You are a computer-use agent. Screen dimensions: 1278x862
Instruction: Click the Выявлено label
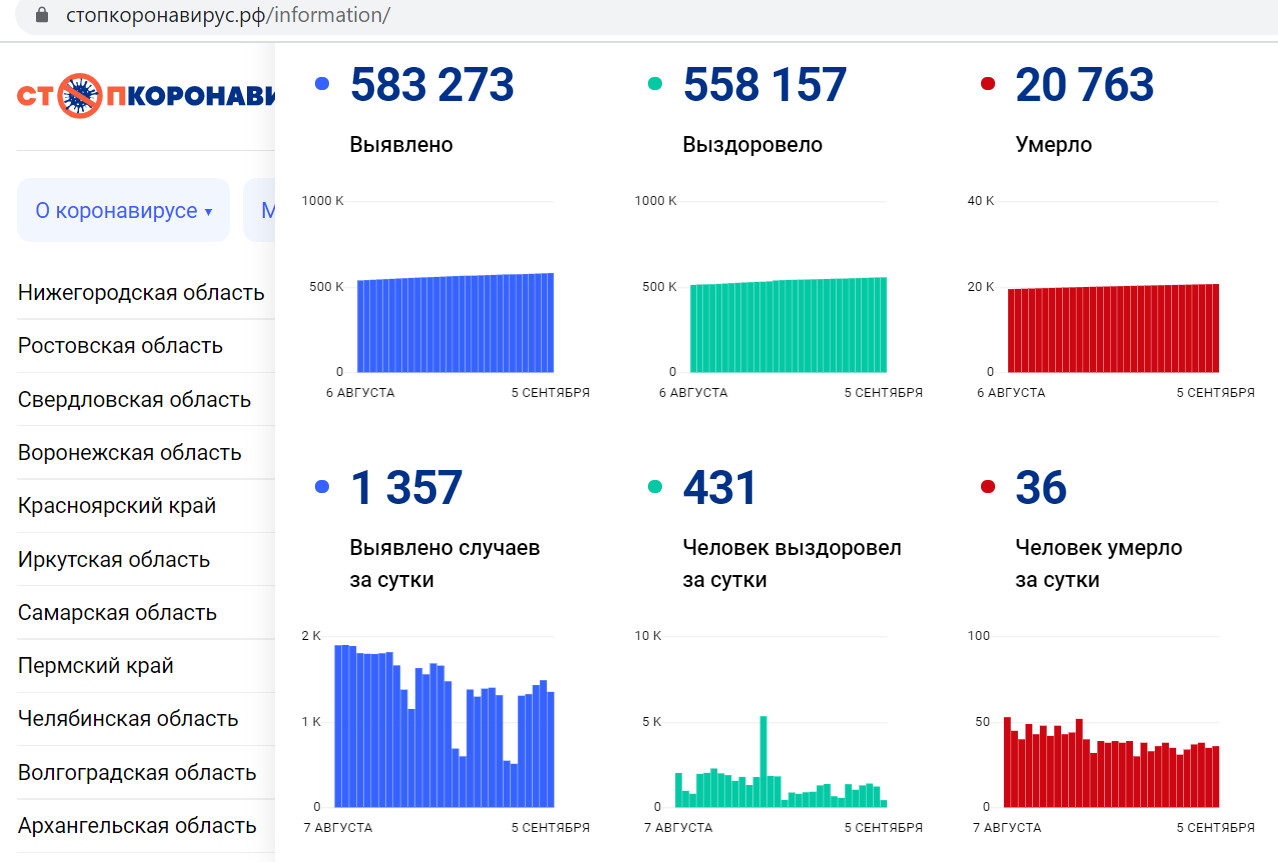pos(401,145)
